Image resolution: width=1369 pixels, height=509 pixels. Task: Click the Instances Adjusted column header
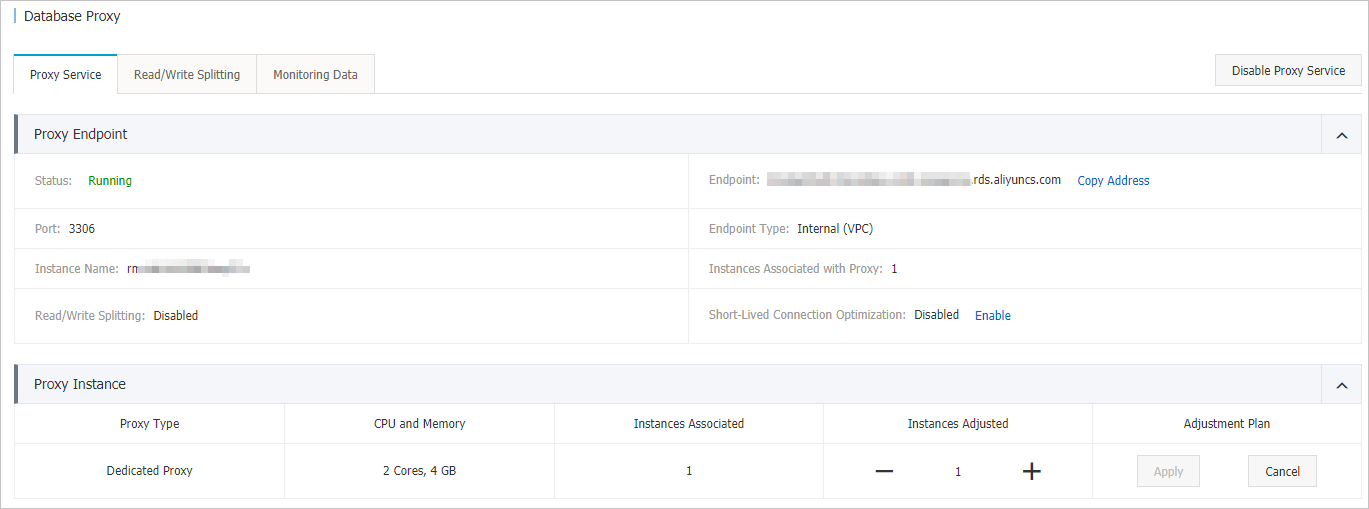pos(958,424)
